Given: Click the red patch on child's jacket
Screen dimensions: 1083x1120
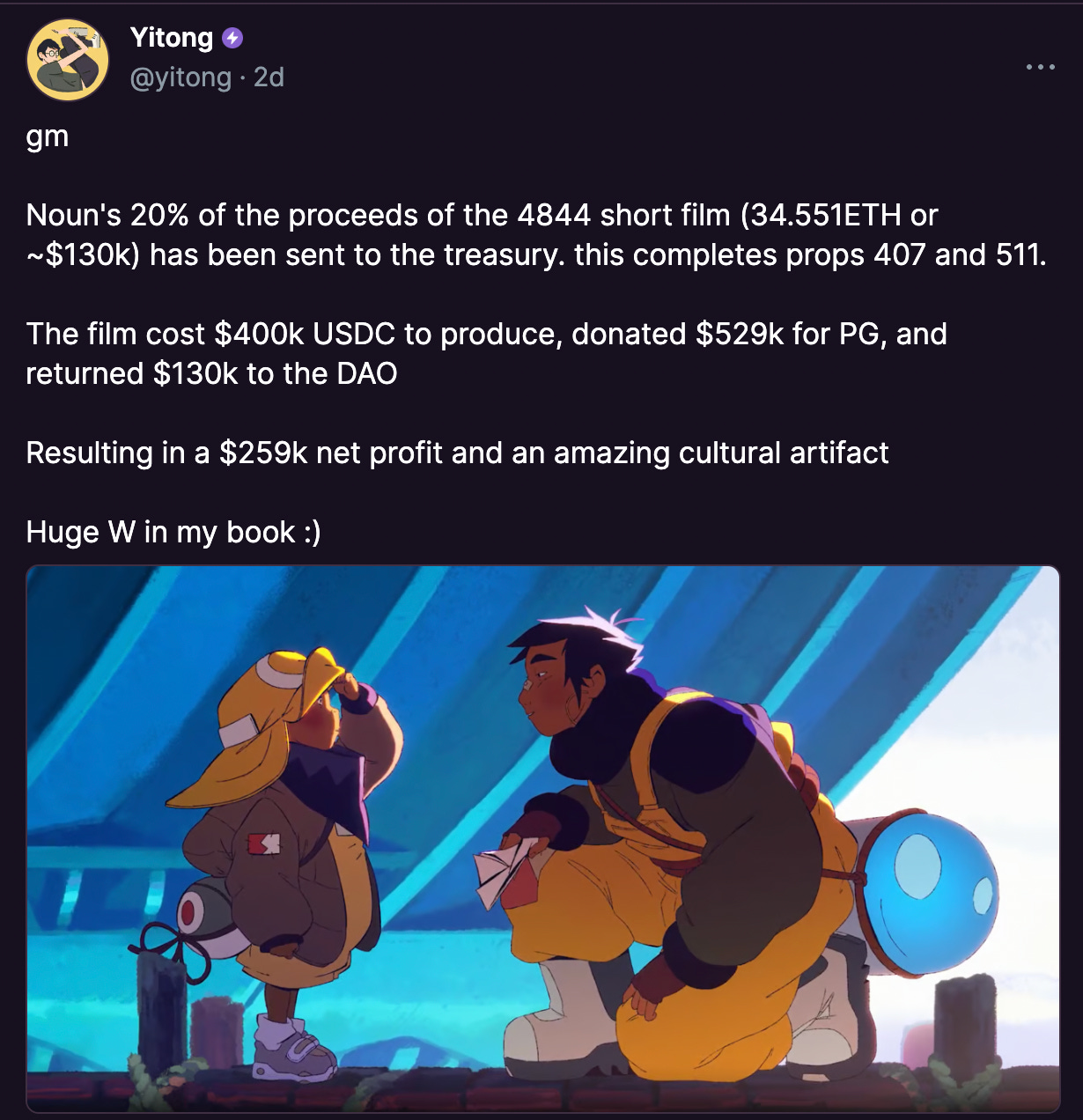Looking at the screenshot, I should pyautogui.click(x=263, y=844).
